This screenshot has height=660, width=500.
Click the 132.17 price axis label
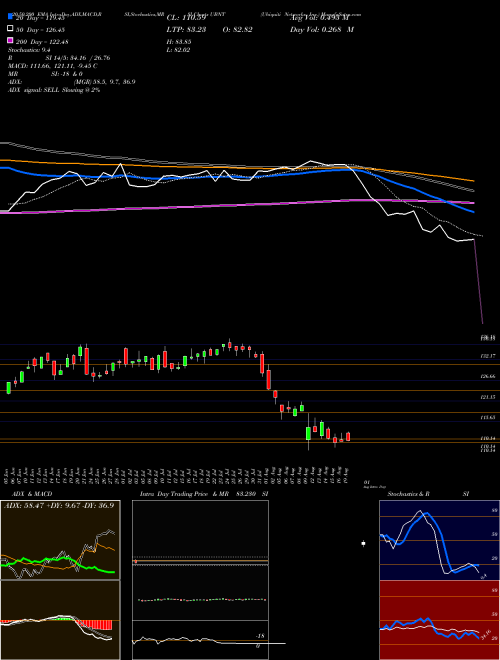click(x=488, y=356)
